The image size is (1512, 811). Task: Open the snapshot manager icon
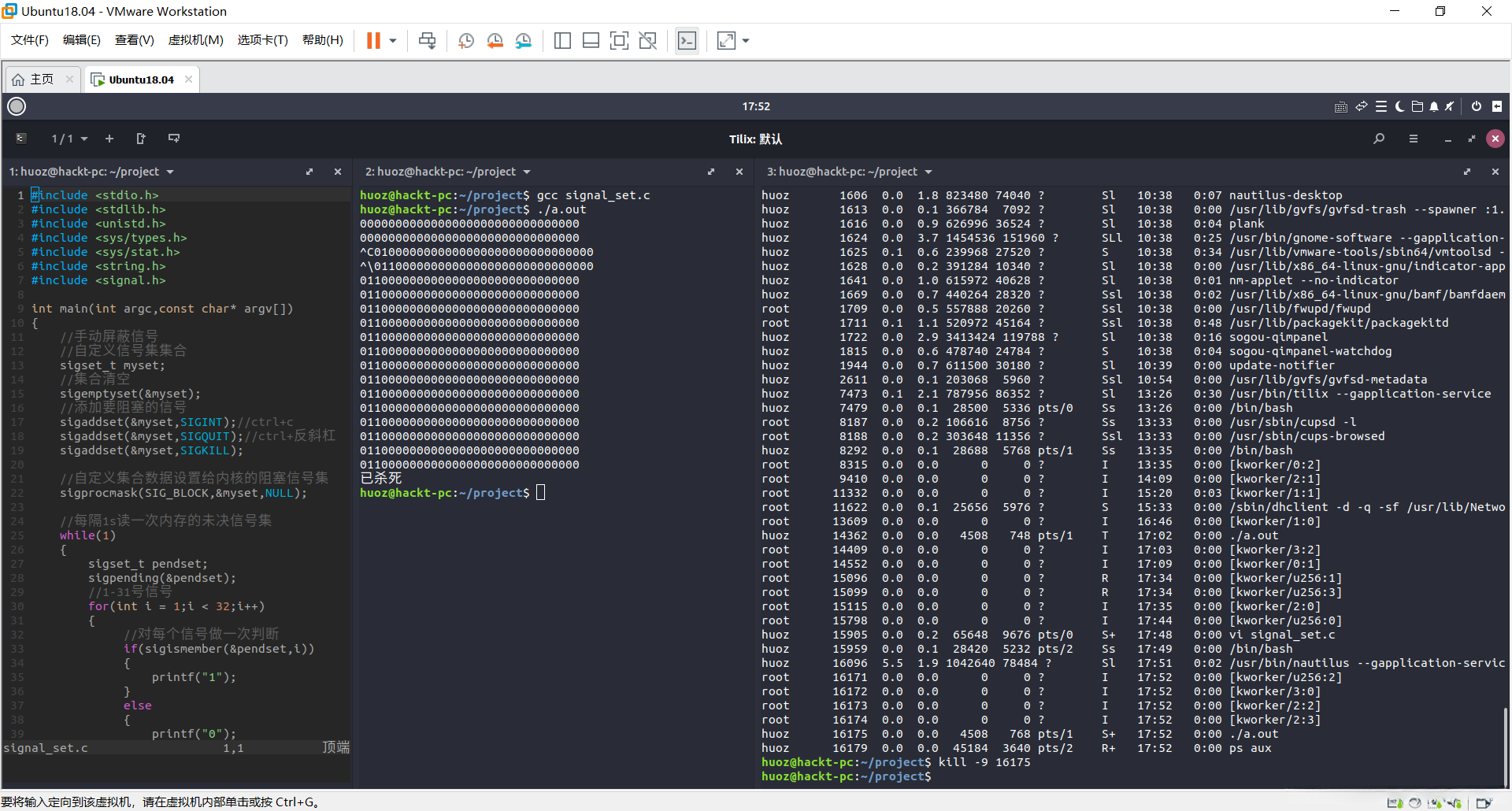(523, 40)
